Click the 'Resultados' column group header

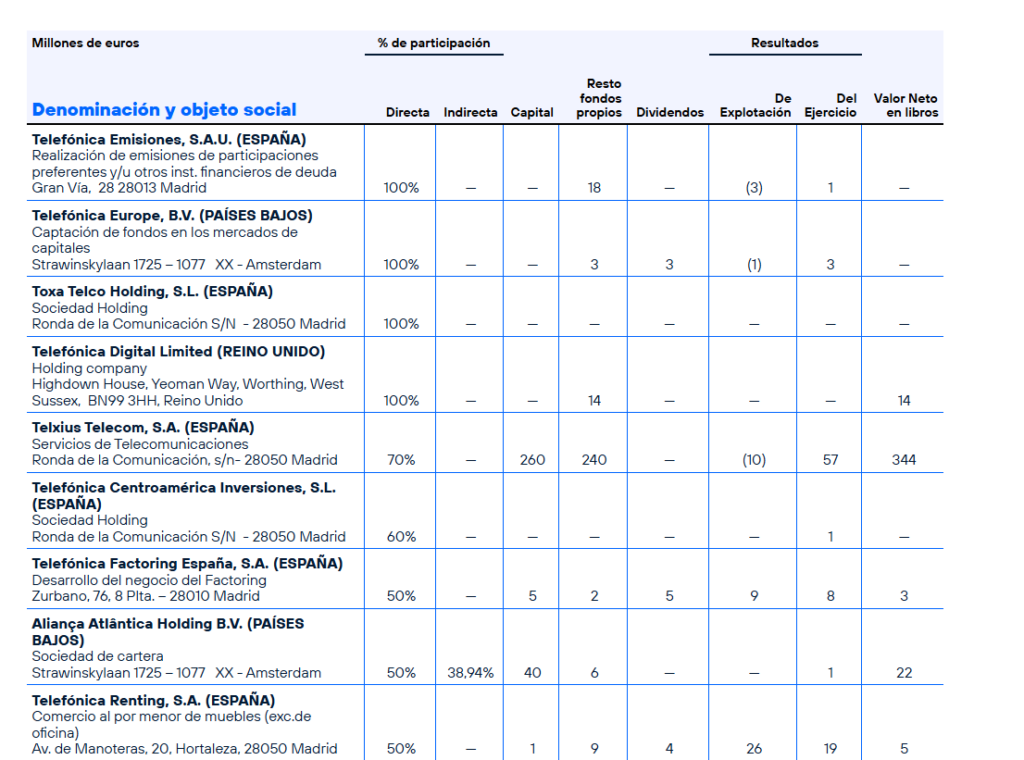tap(784, 43)
